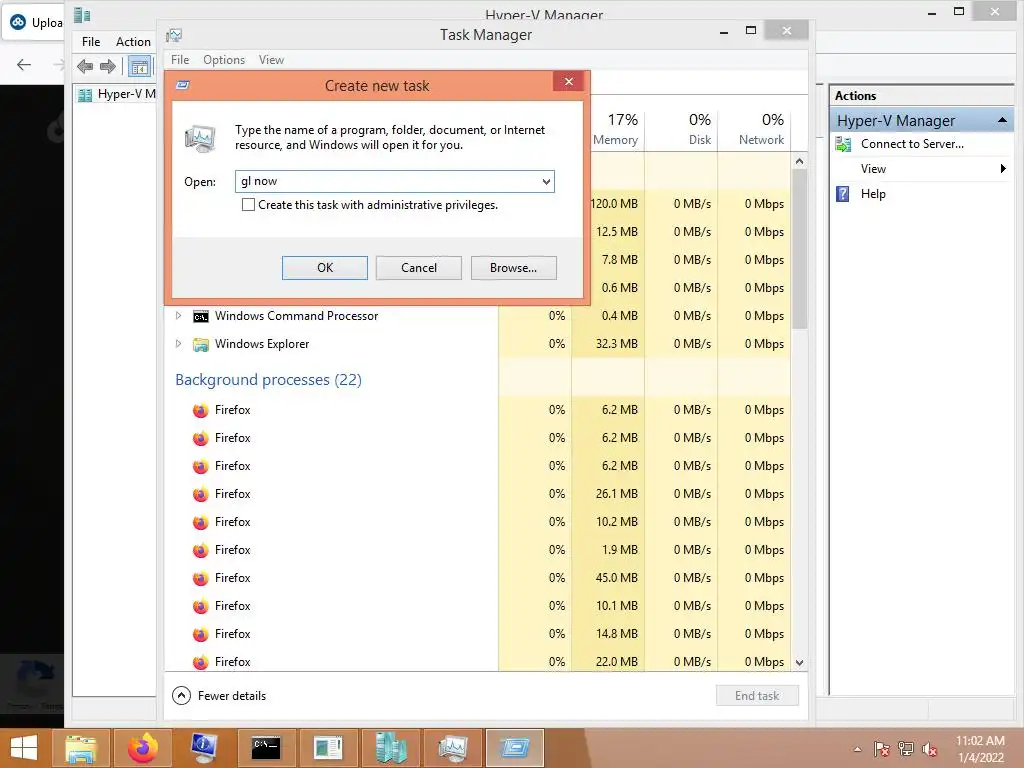Click the Create new task taskbar icon
Viewport: 1024px width, 768px height.
514,748
